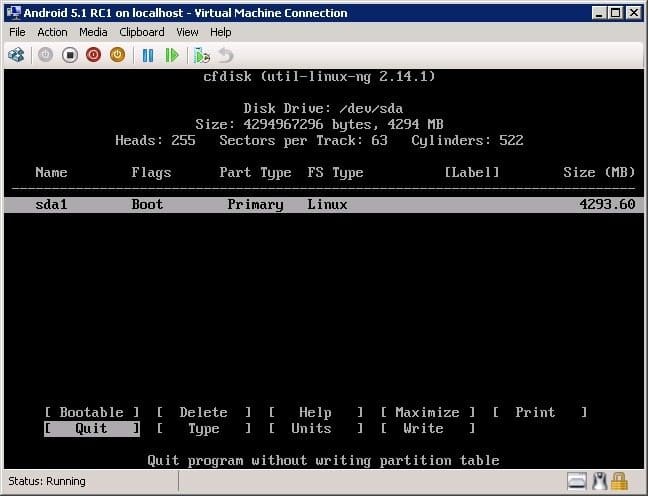The image size is (648, 496).
Task: Select the Maximize option in cfdisk
Action: coord(428,412)
